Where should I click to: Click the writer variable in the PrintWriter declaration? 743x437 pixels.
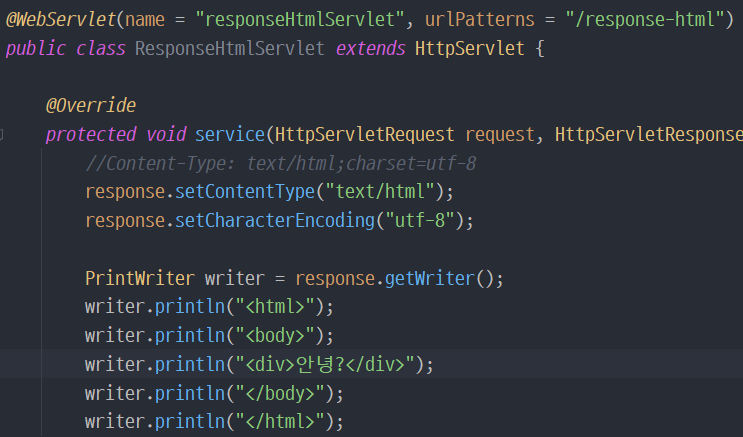click(235, 278)
